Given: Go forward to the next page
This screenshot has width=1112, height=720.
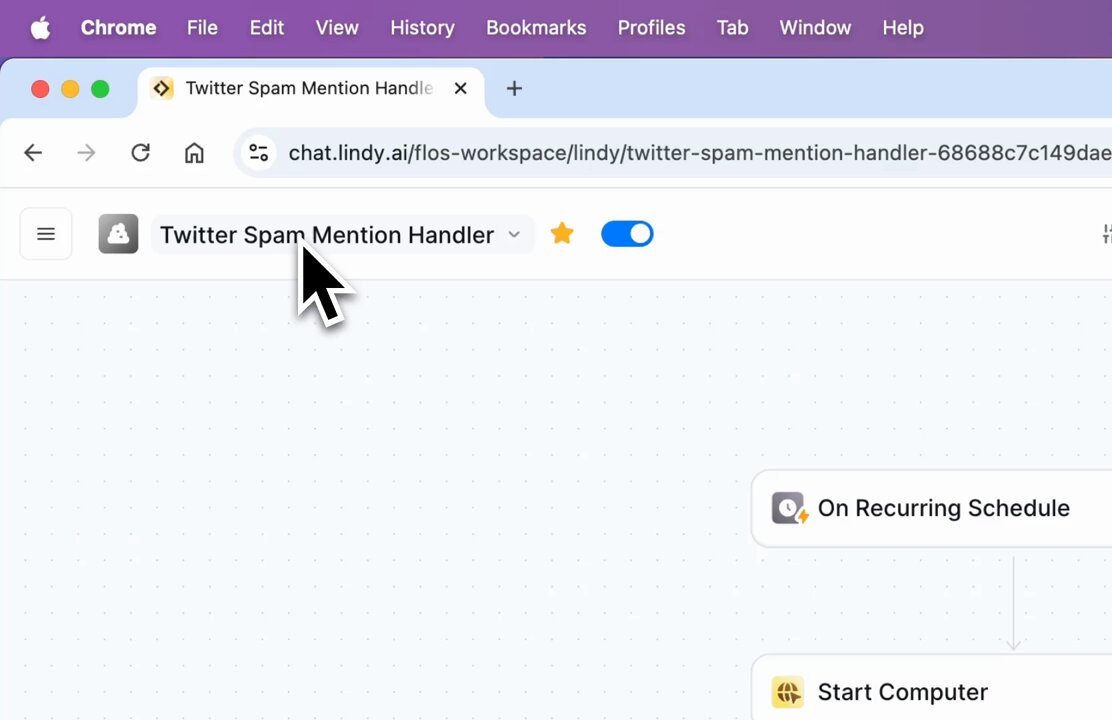Looking at the screenshot, I should 87,153.
